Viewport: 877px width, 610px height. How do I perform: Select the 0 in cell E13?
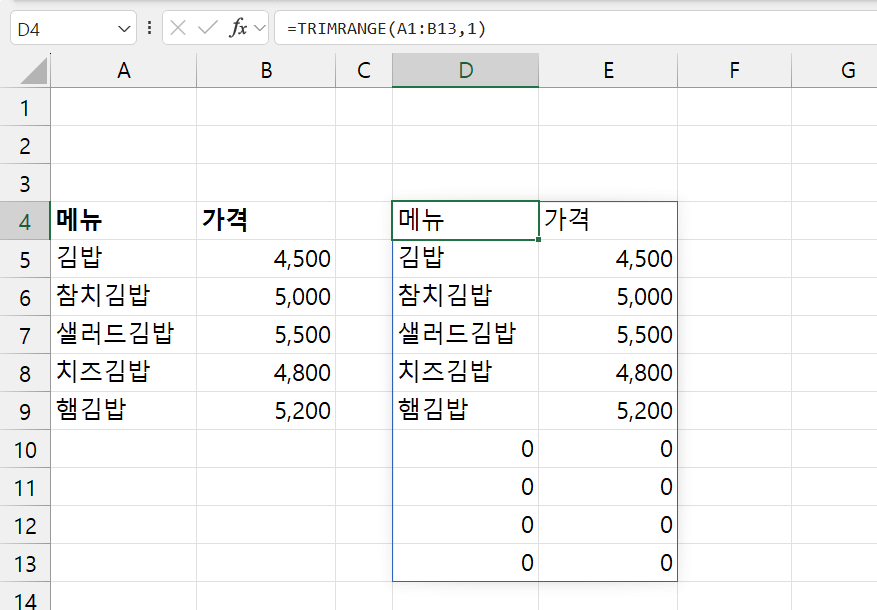pos(609,563)
